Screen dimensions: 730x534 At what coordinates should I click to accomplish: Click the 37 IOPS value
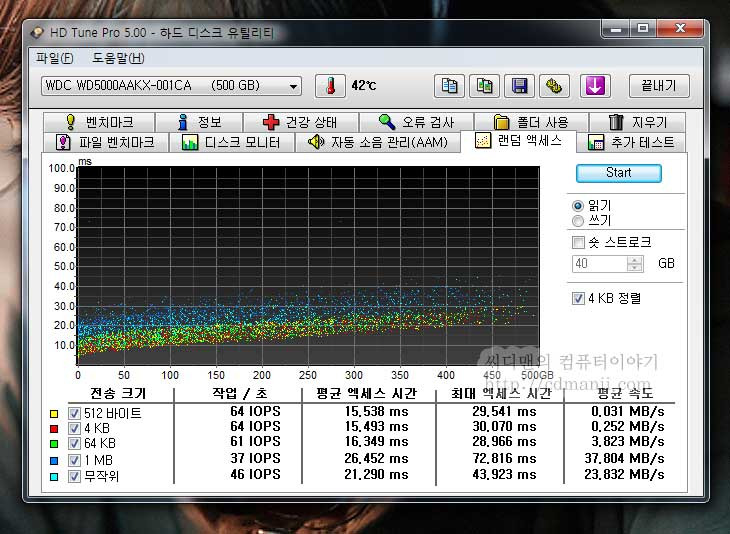(x=256, y=459)
